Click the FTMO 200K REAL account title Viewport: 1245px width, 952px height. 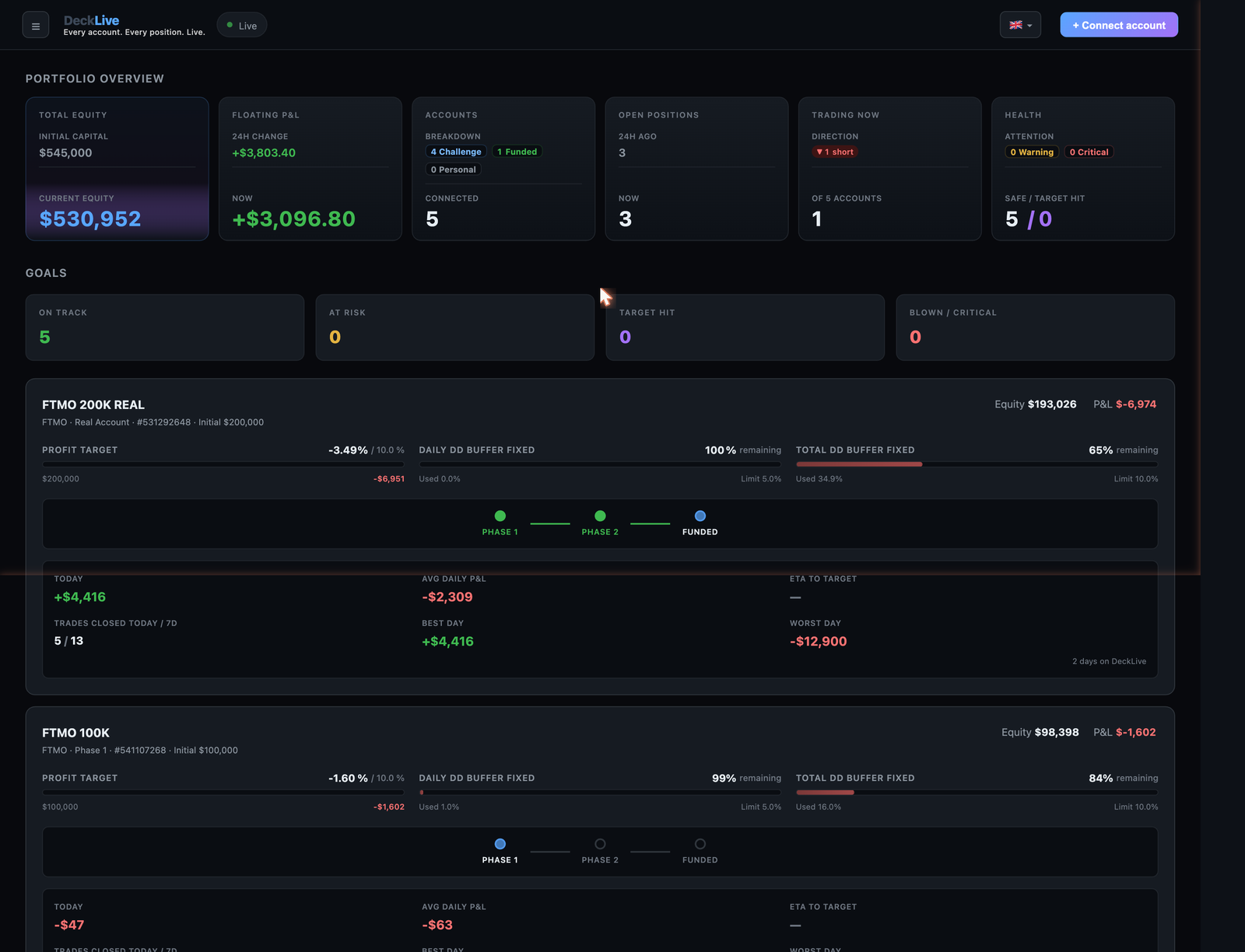[93, 405]
